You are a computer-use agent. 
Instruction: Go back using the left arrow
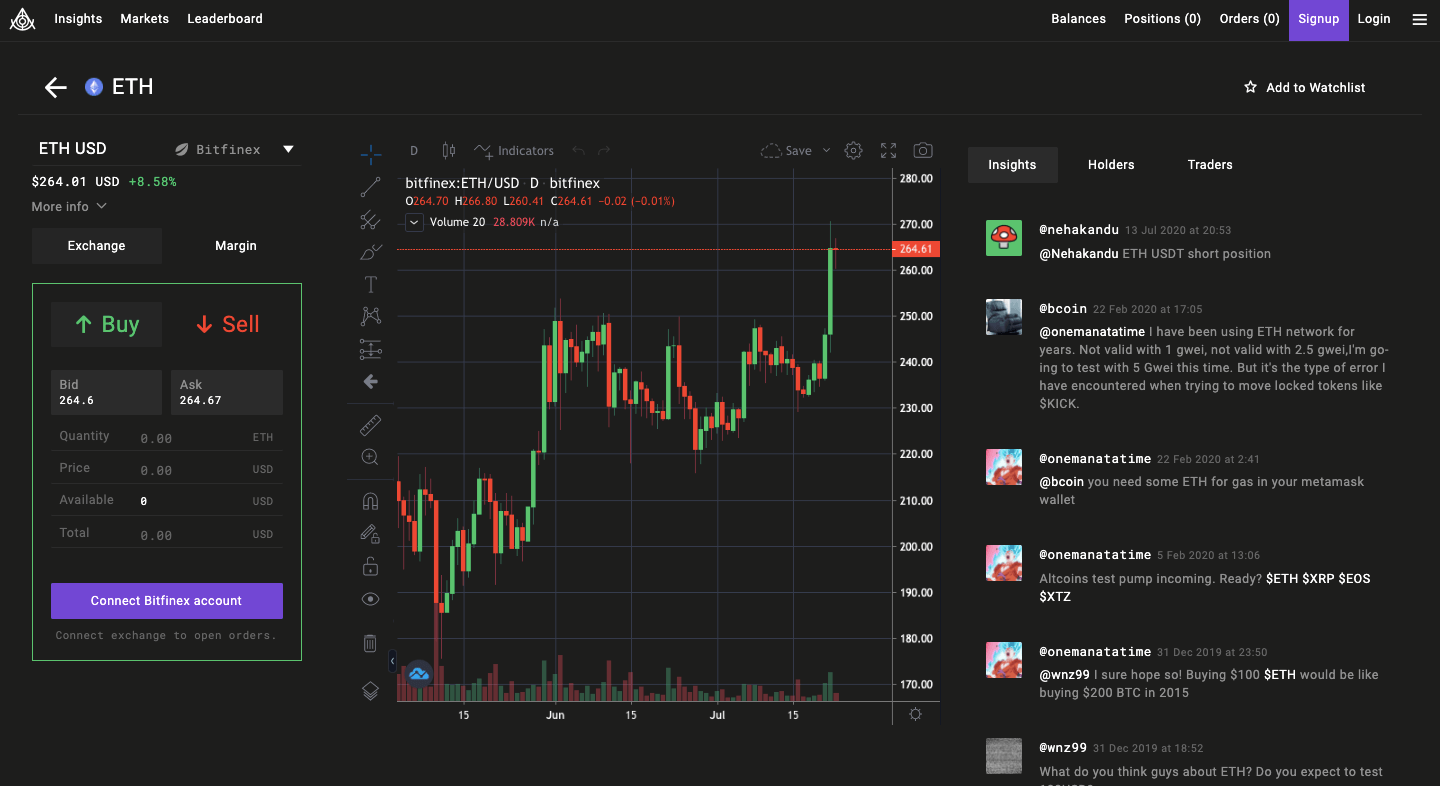pyautogui.click(x=55, y=87)
